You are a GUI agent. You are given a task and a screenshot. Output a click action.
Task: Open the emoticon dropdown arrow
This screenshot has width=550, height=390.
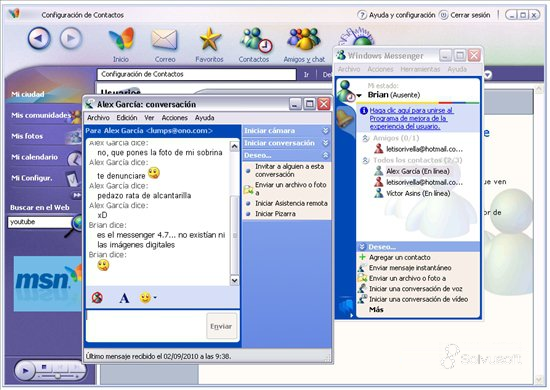[x=155, y=298]
